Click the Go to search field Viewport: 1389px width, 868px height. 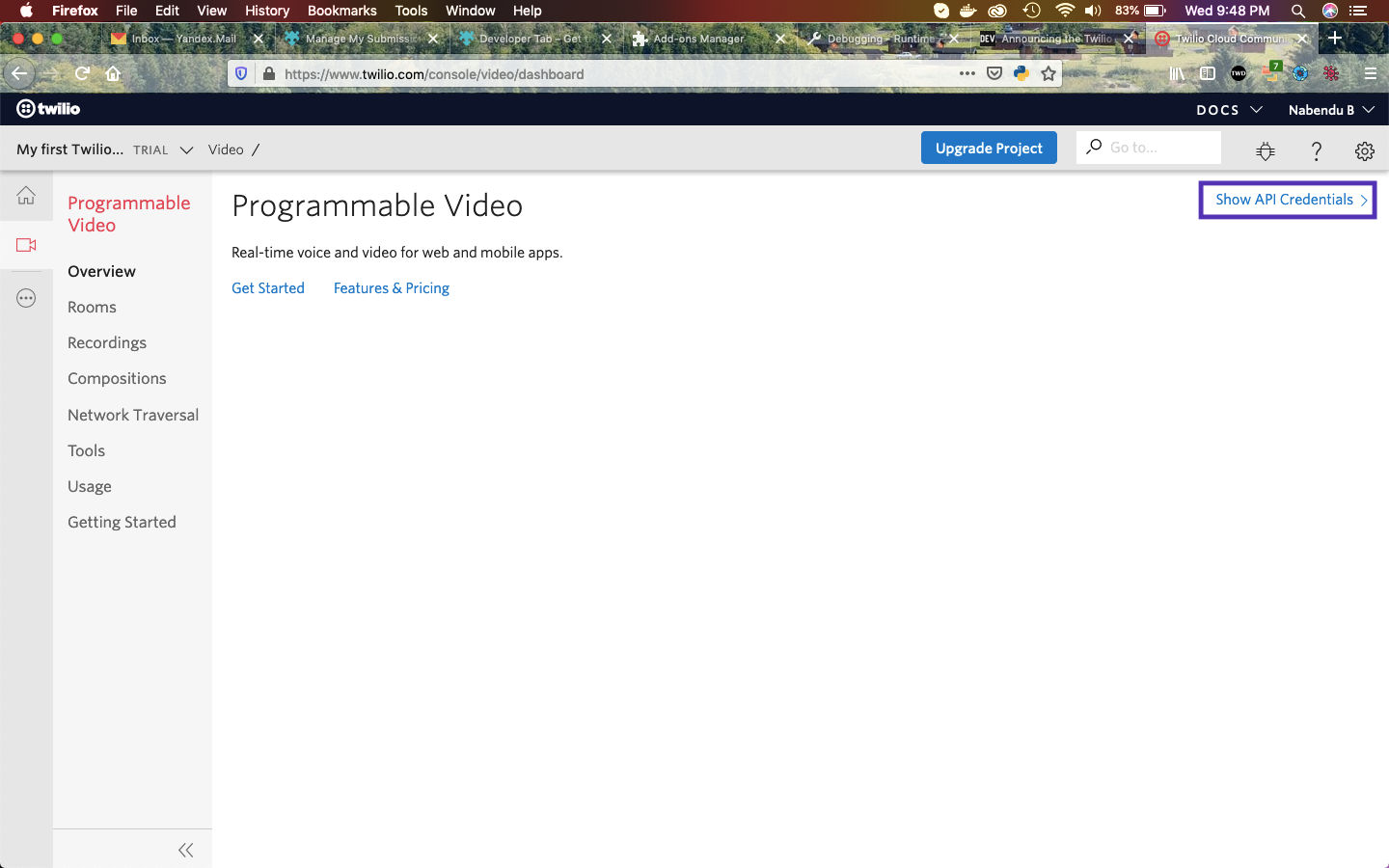pyautogui.click(x=1149, y=148)
